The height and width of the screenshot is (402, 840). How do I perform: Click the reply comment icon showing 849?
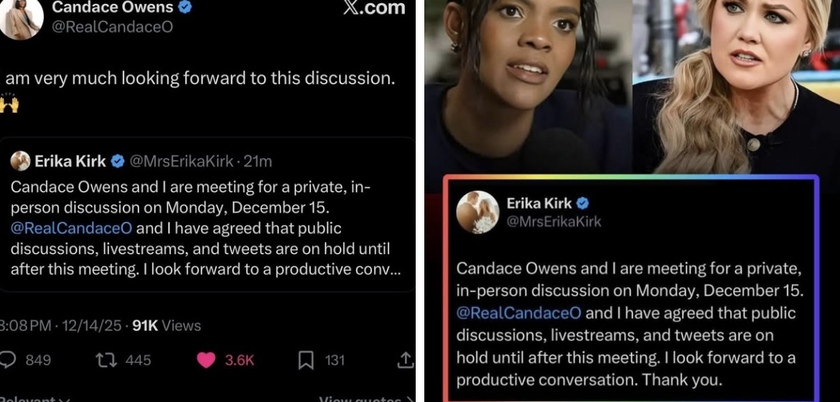pos(7,360)
